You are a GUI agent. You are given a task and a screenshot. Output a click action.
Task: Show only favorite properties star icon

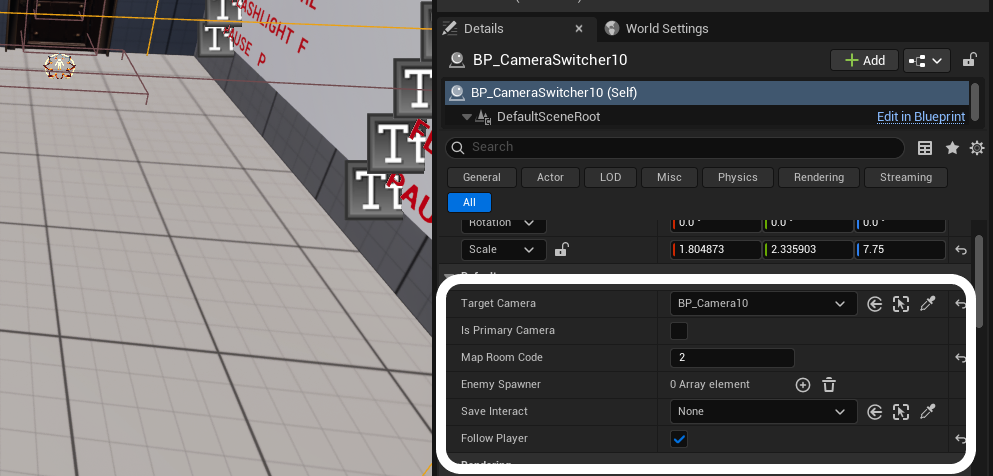click(x=952, y=148)
